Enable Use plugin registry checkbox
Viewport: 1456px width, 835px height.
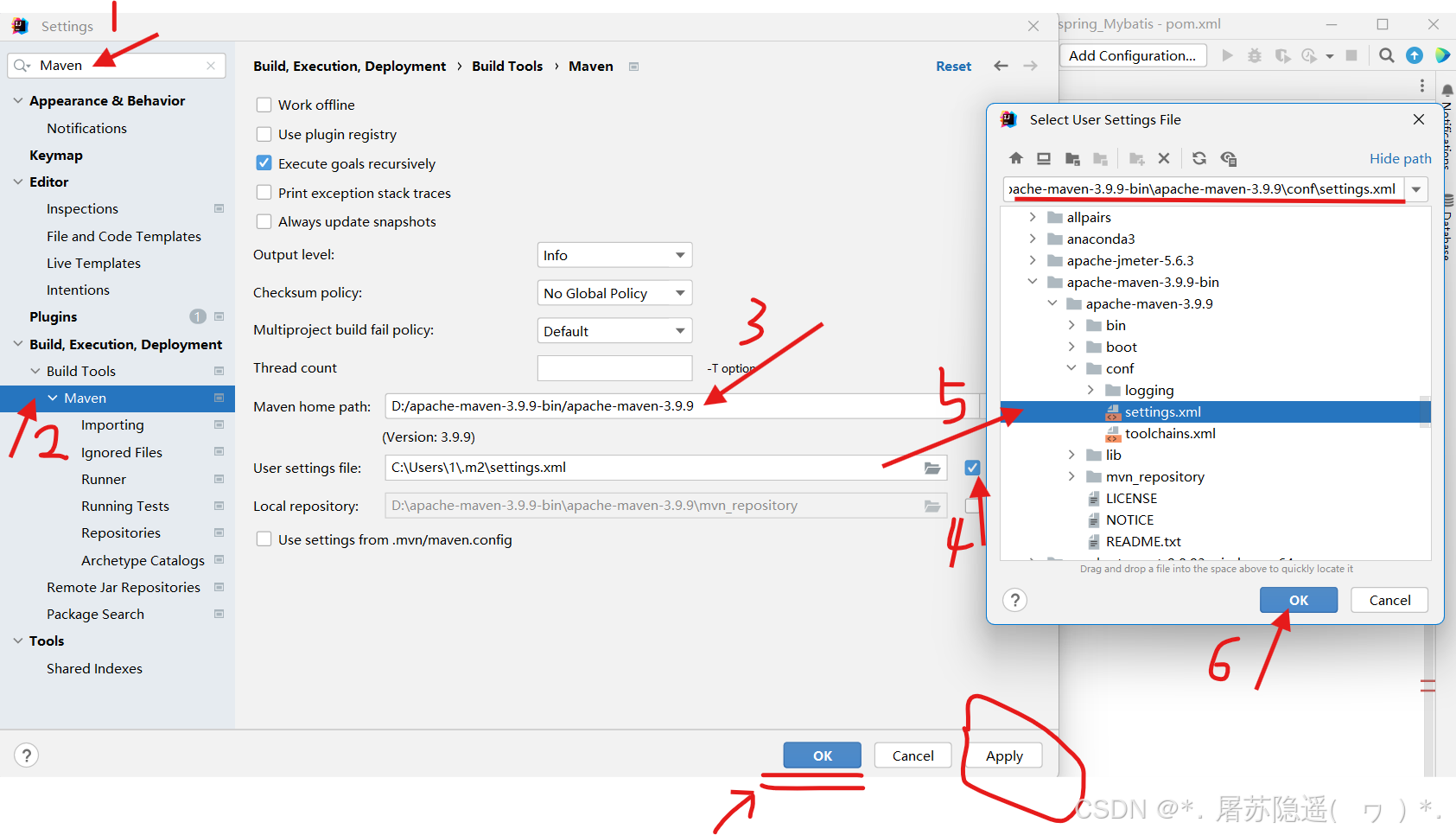(x=264, y=134)
